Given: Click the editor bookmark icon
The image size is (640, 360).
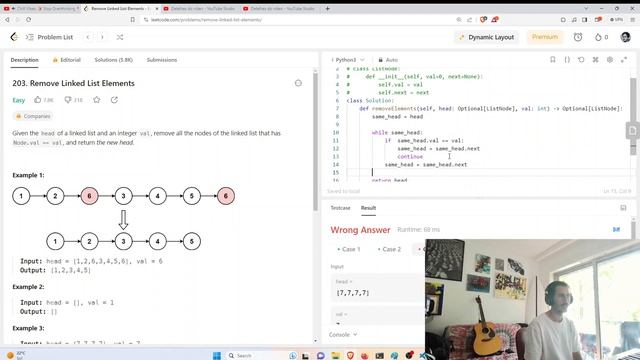Looking at the screenshot, I should [553, 60].
